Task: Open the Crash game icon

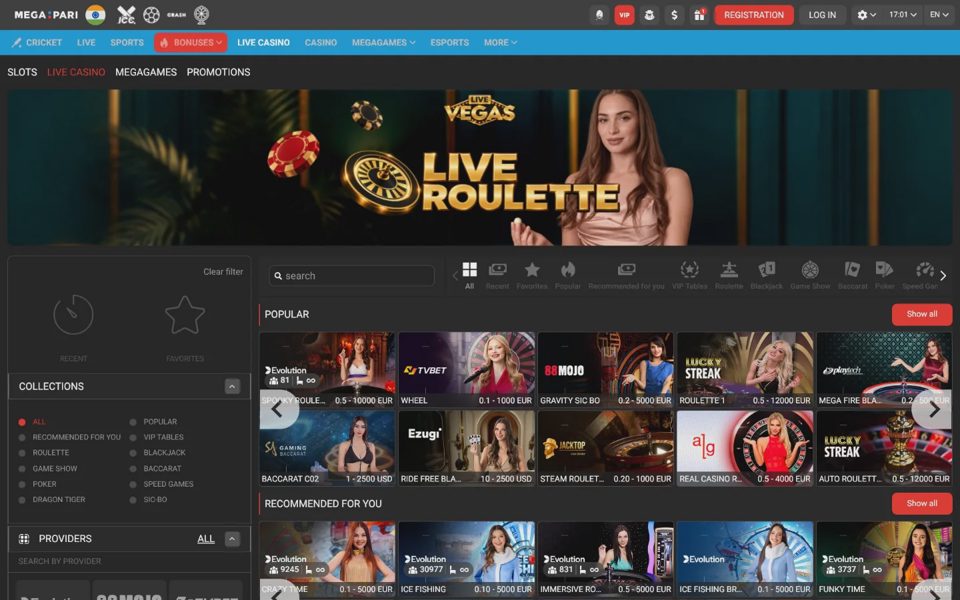Action: click(176, 15)
